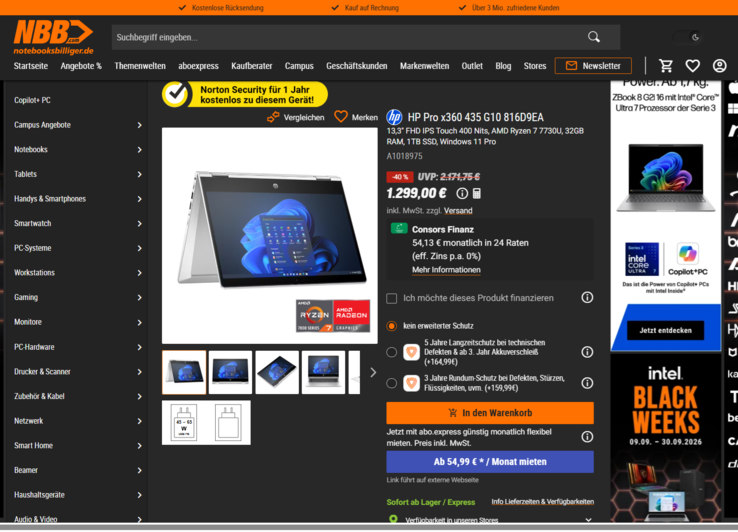Click the Norton Security checkmark badge
Image resolution: width=738 pixels, height=532 pixels.
(x=176, y=94)
